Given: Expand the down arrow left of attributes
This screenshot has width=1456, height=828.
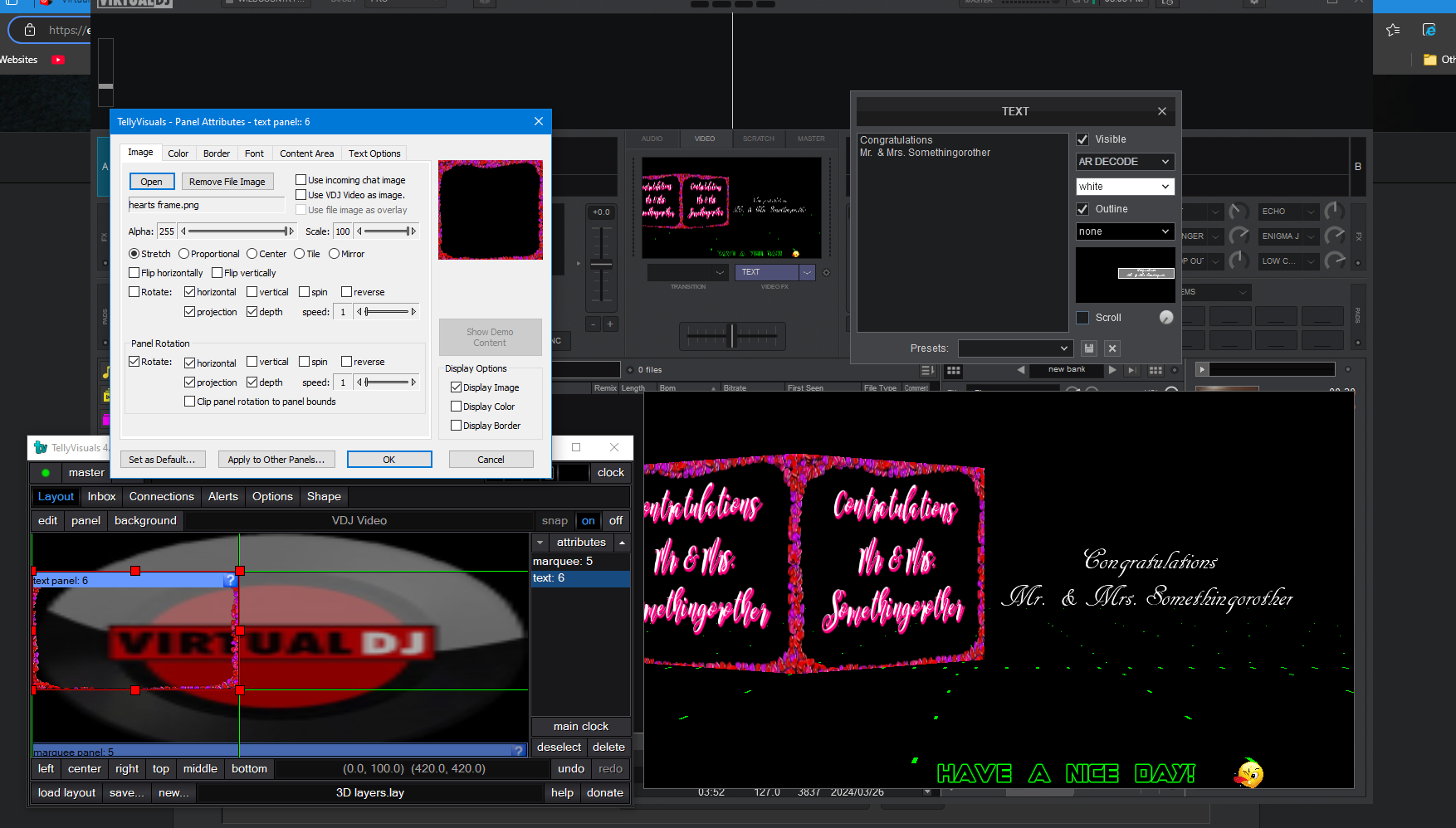Looking at the screenshot, I should [x=540, y=543].
